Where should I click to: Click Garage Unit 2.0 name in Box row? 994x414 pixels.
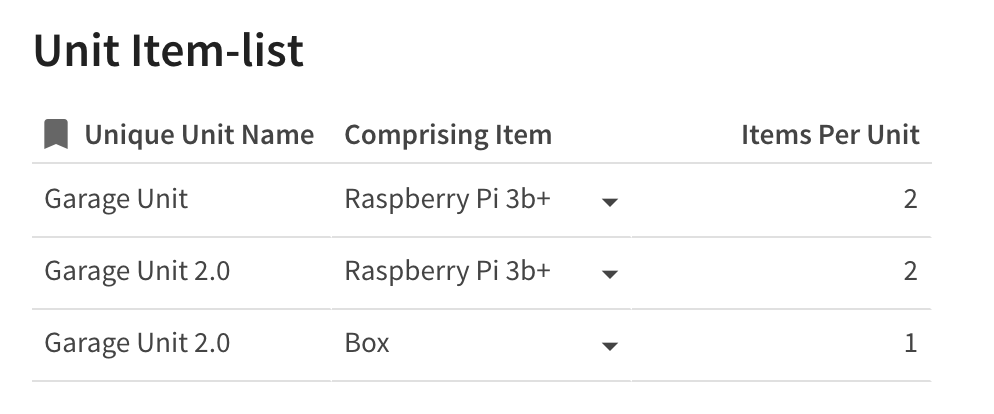[137, 343]
